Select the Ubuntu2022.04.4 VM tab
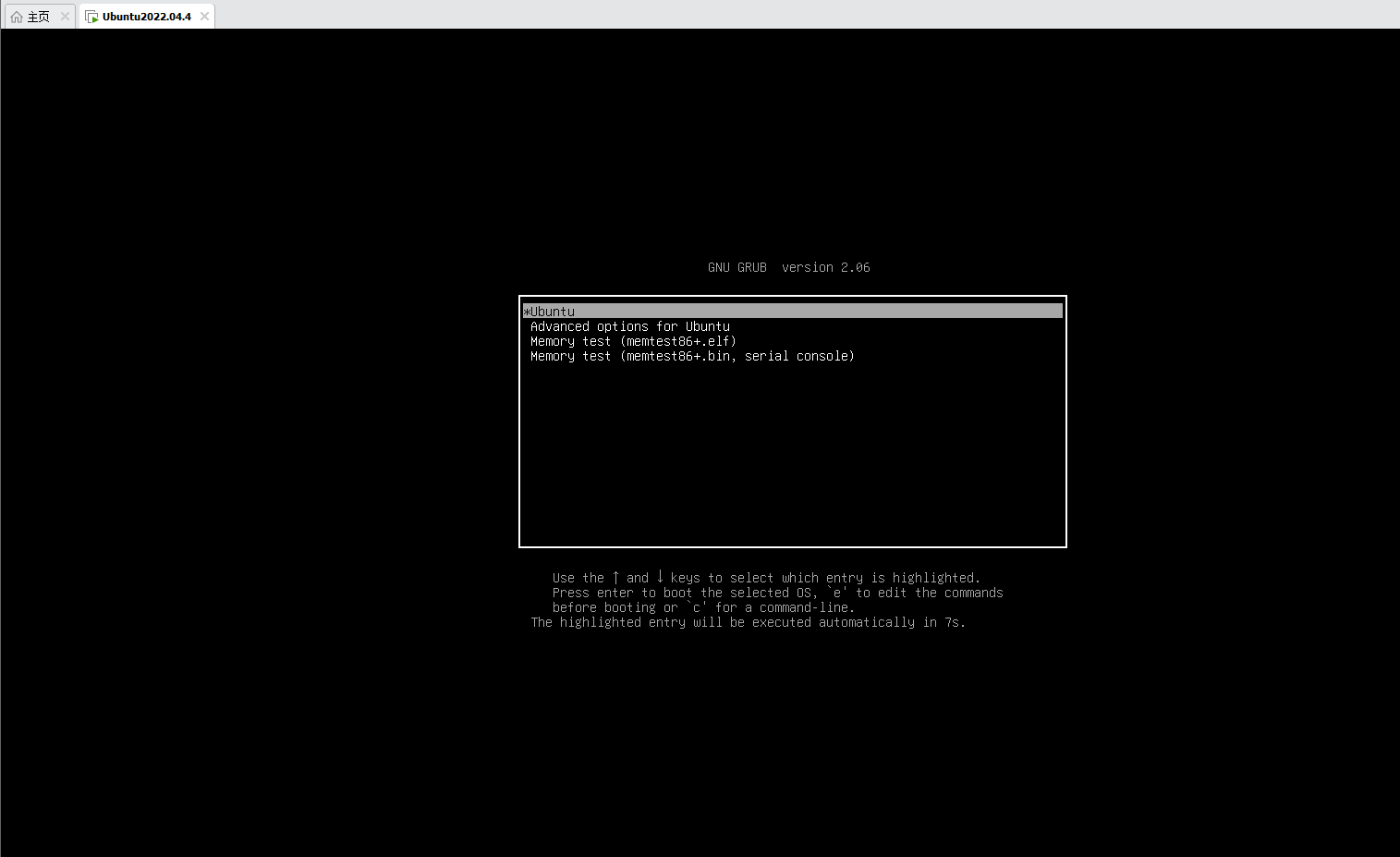This screenshot has width=1400, height=857. click(146, 17)
